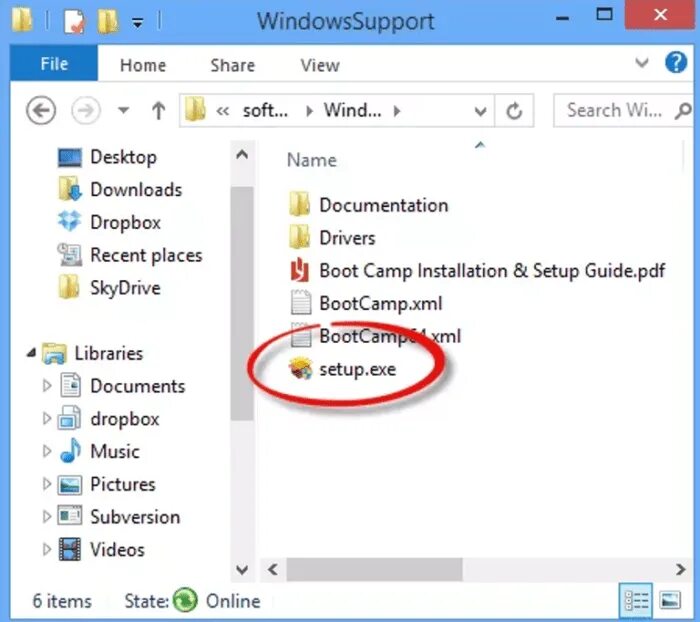Click the new folder icon in title bar
This screenshot has height=622, width=700.
tap(108, 21)
